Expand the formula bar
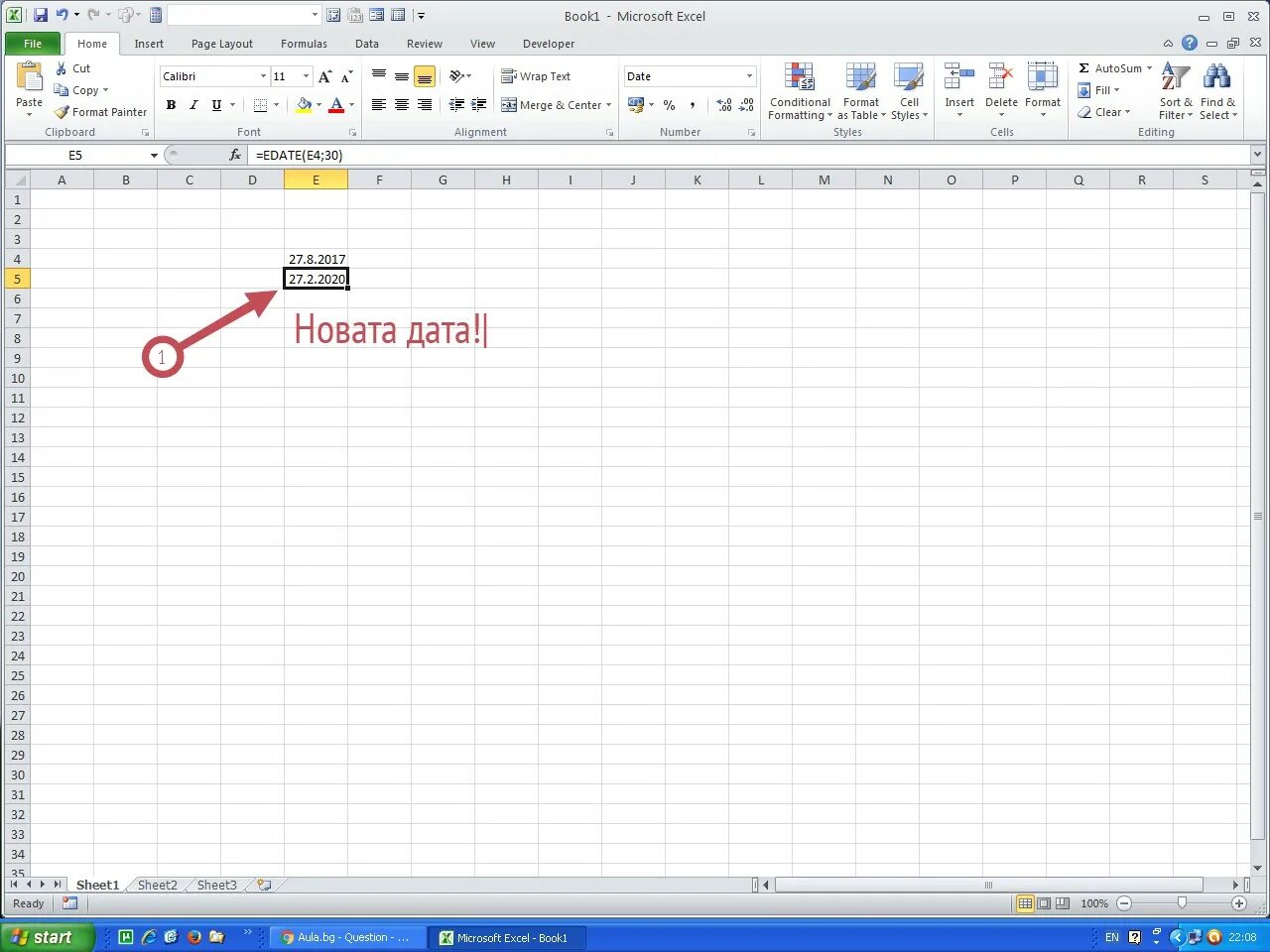The height and width of the screenshot is (952, 1270). click(1257, 155)
